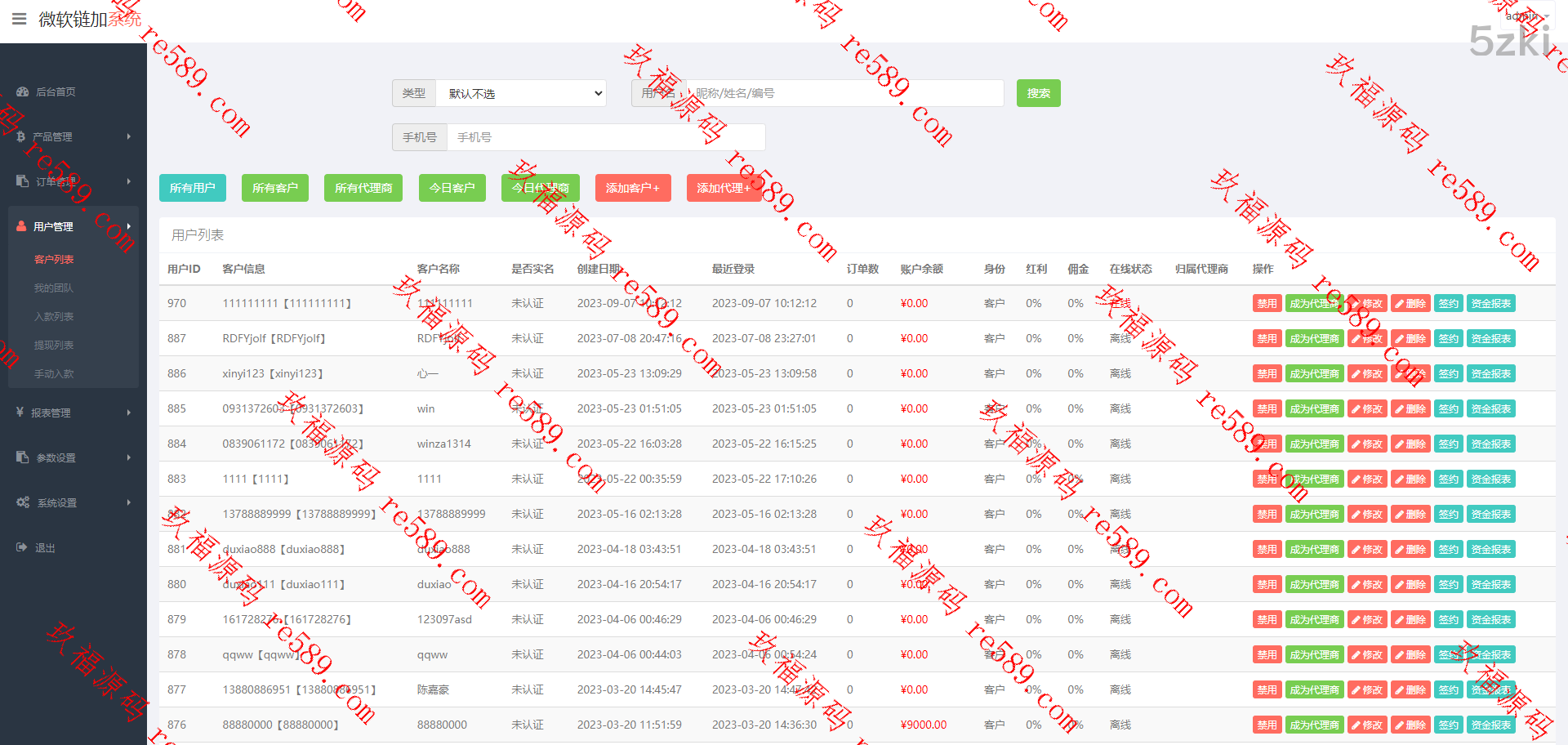Click the copy icon beside 参数设置
Viewport: 1568px width, 745px height.
23,457
